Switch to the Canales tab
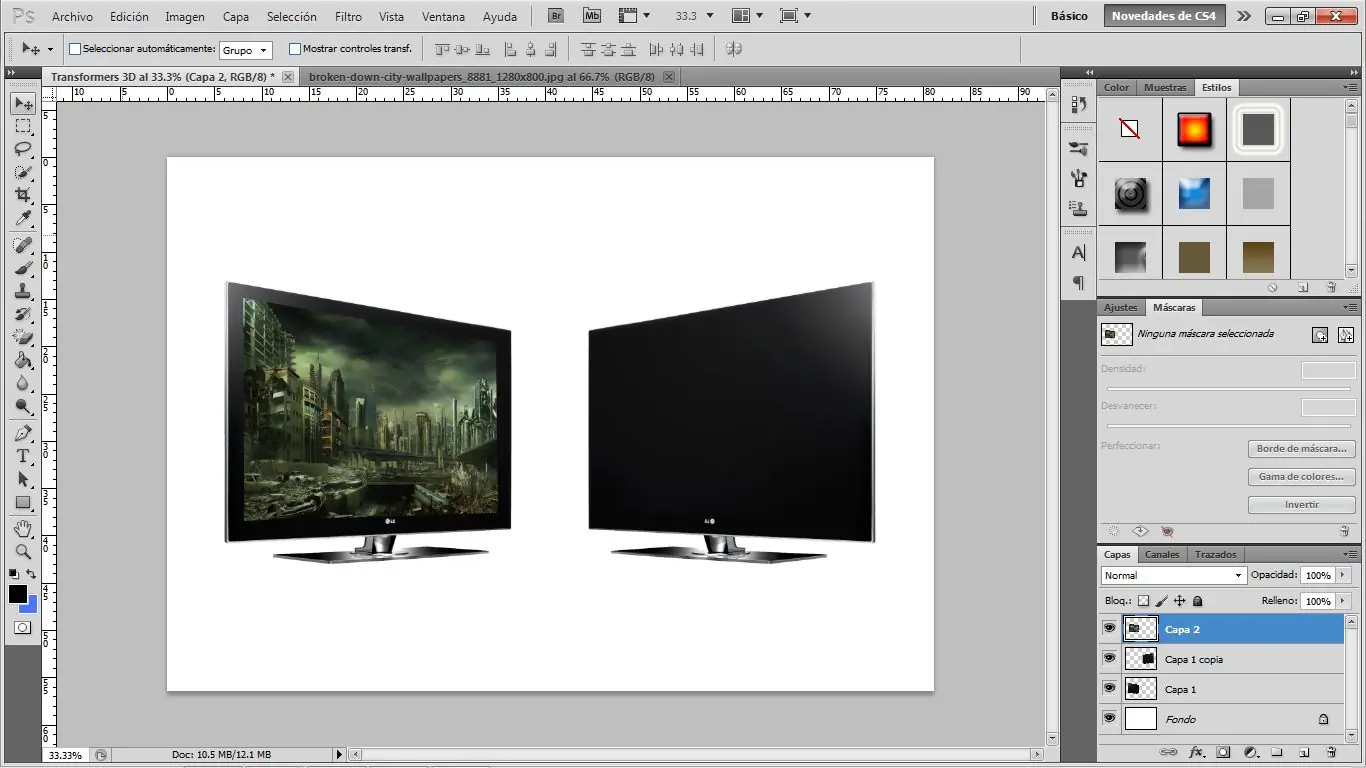 [1162, 554]
